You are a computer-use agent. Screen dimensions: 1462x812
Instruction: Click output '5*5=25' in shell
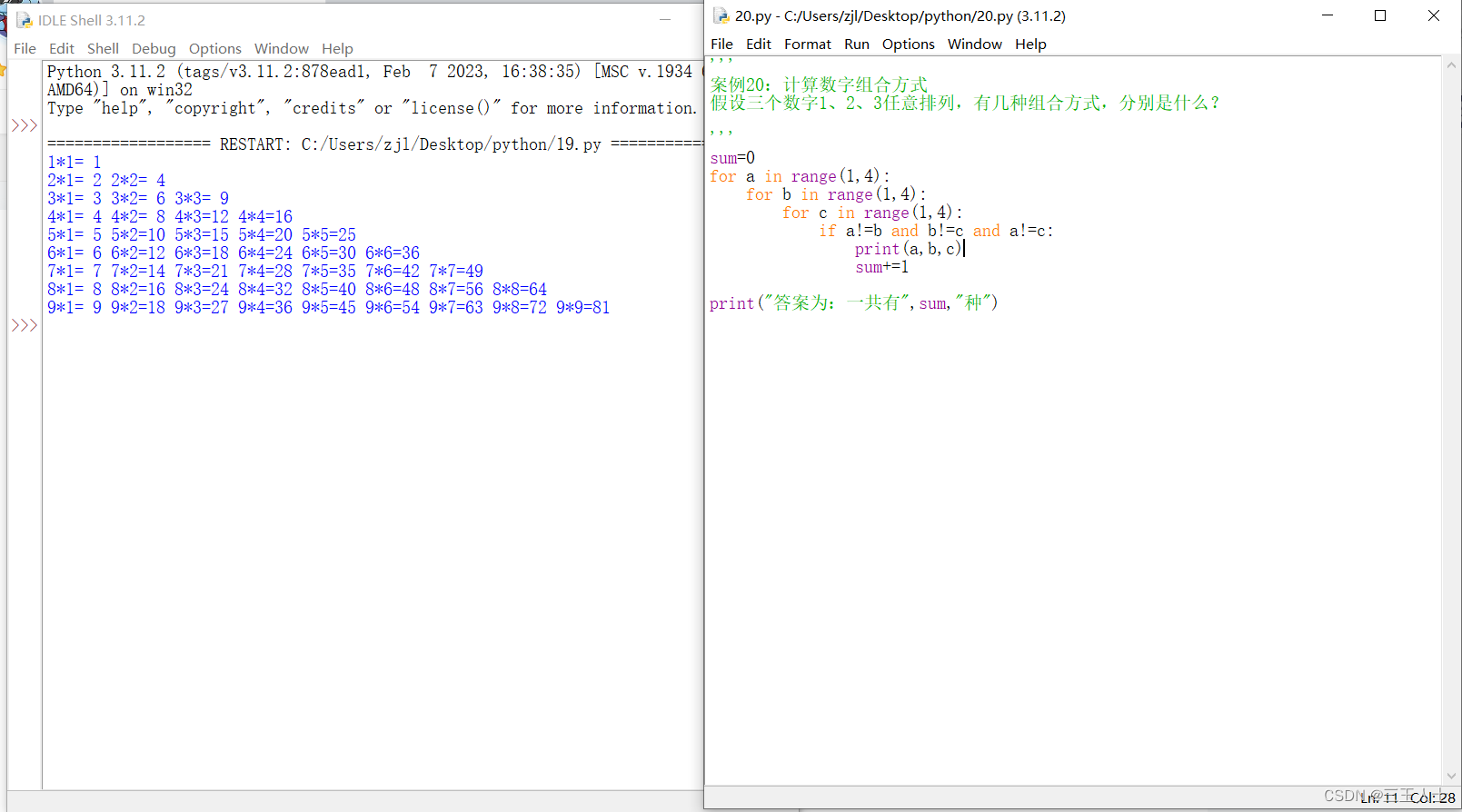pyautogui.click(x=329, y=235)
